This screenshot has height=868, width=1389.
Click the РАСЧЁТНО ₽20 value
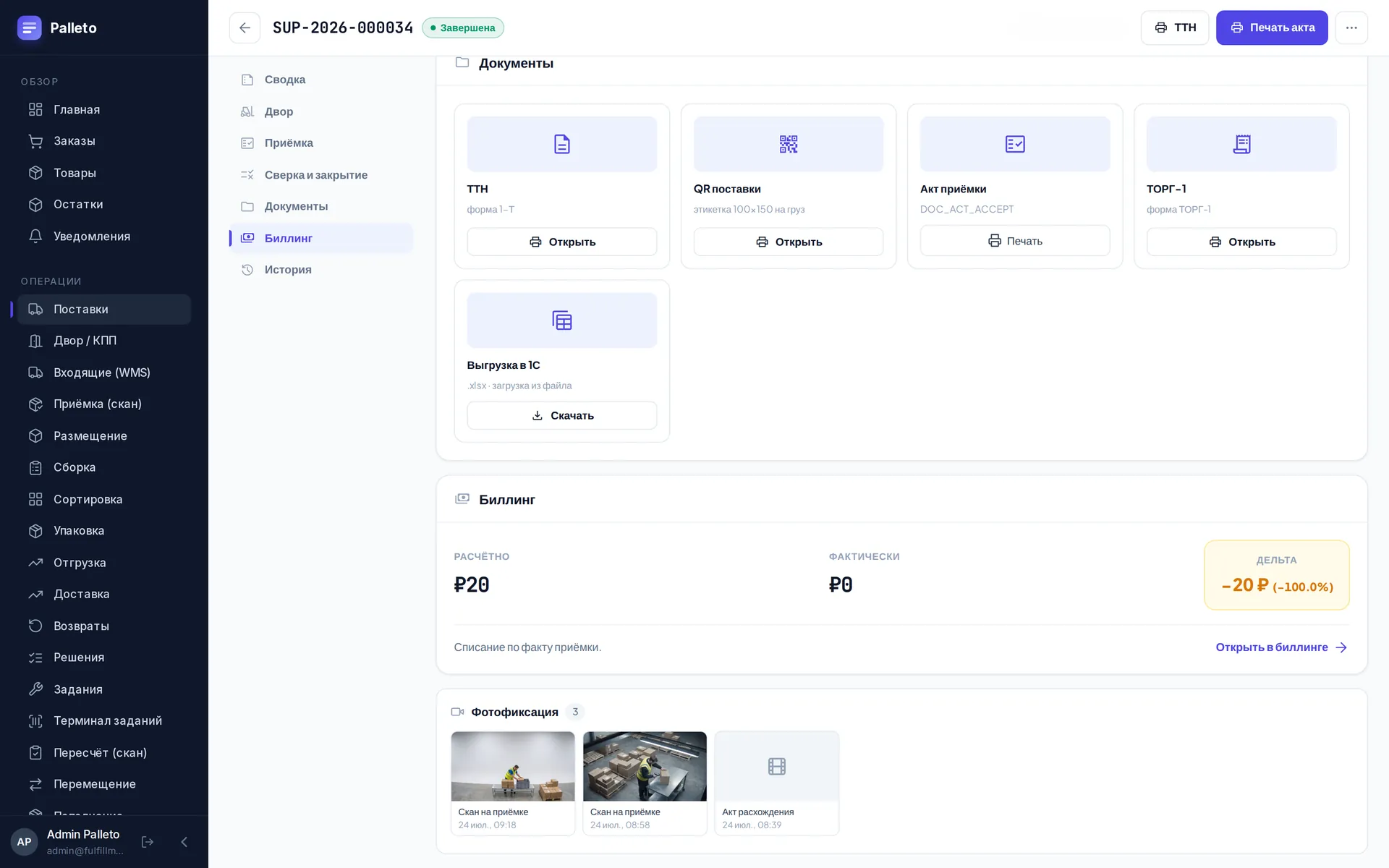472,584
